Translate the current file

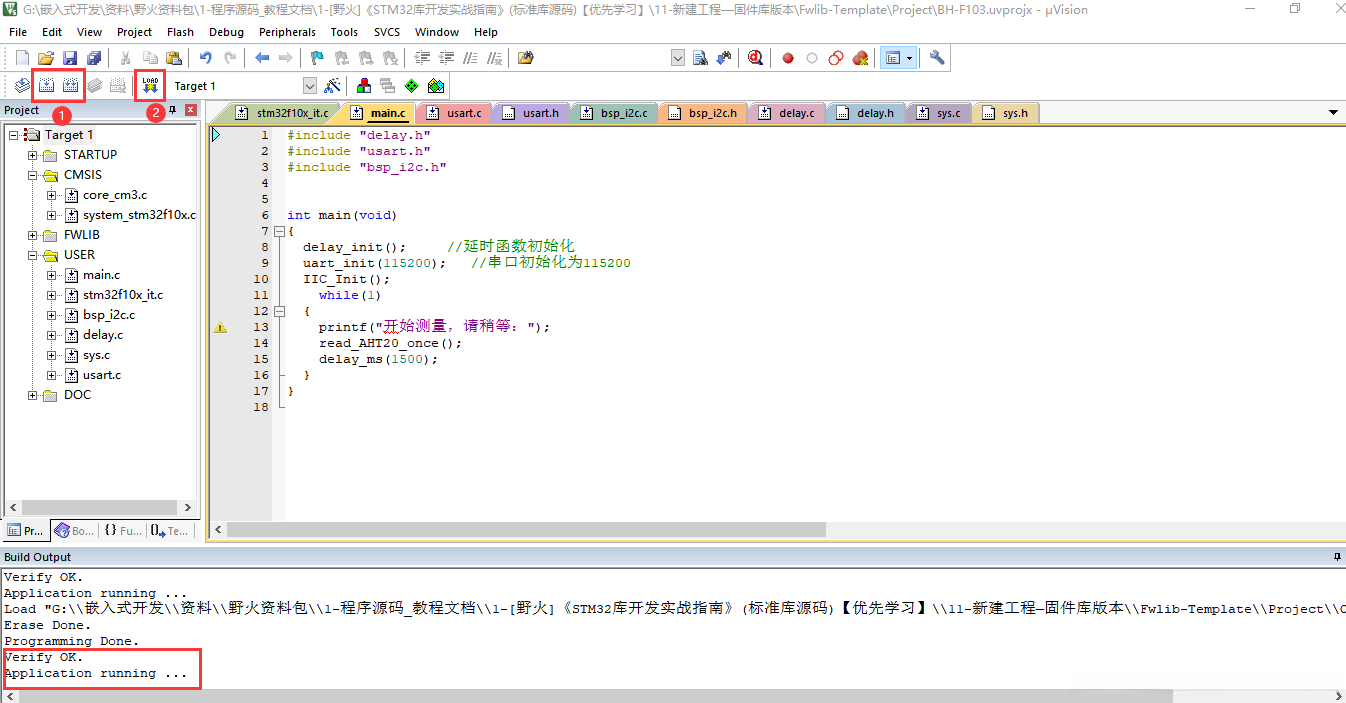click(x=22, y=86)
